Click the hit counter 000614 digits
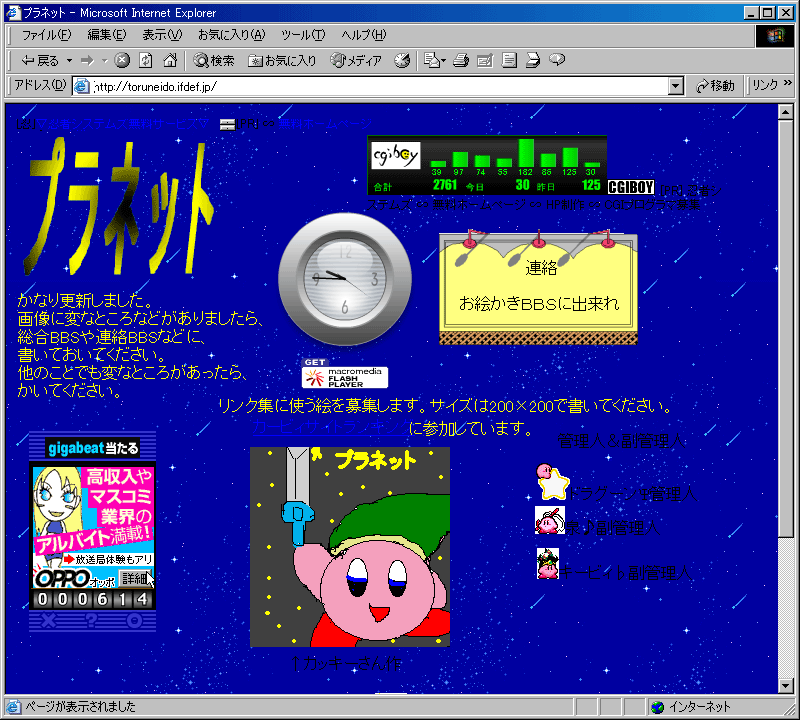 pos(92,599)
